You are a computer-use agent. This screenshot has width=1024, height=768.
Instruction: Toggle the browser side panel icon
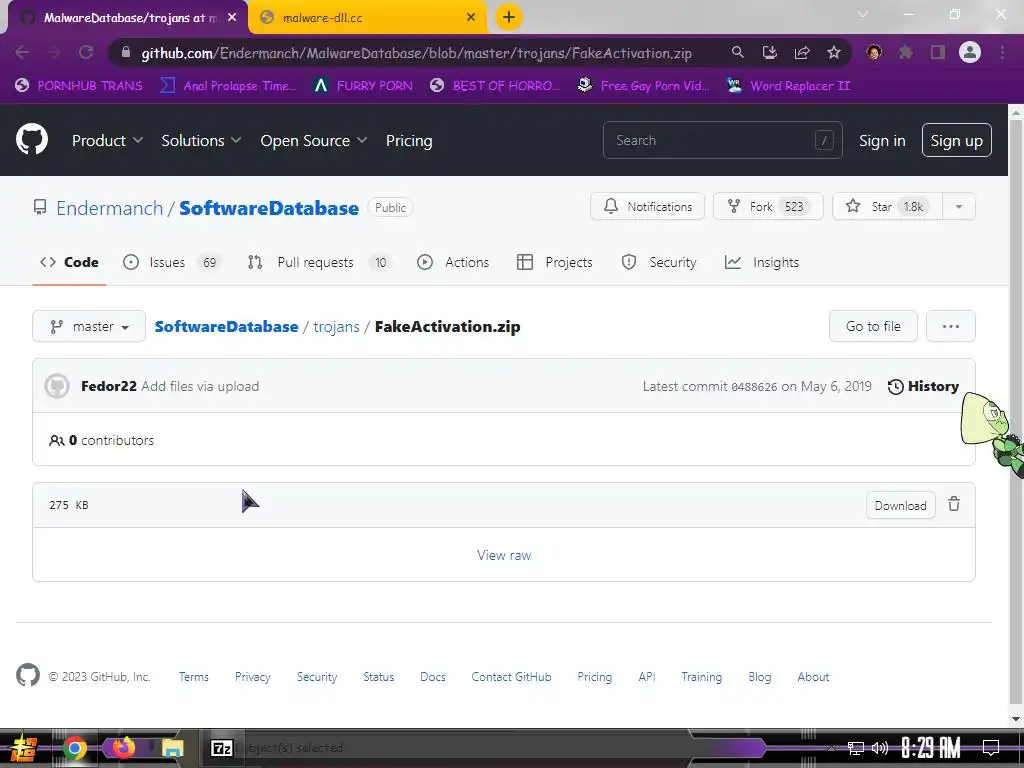coord(938,52)
